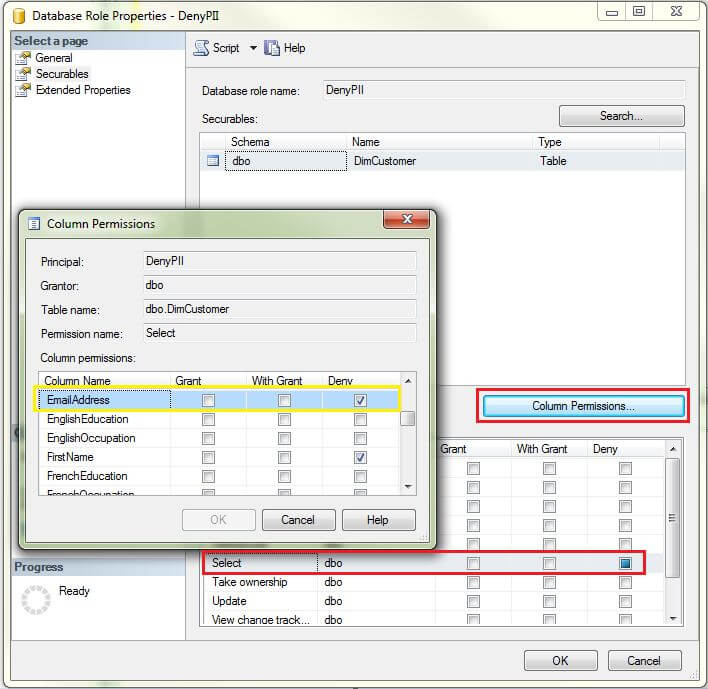Check With Grant for FrenchEducation
708x689 pixels.
[284, 476]
